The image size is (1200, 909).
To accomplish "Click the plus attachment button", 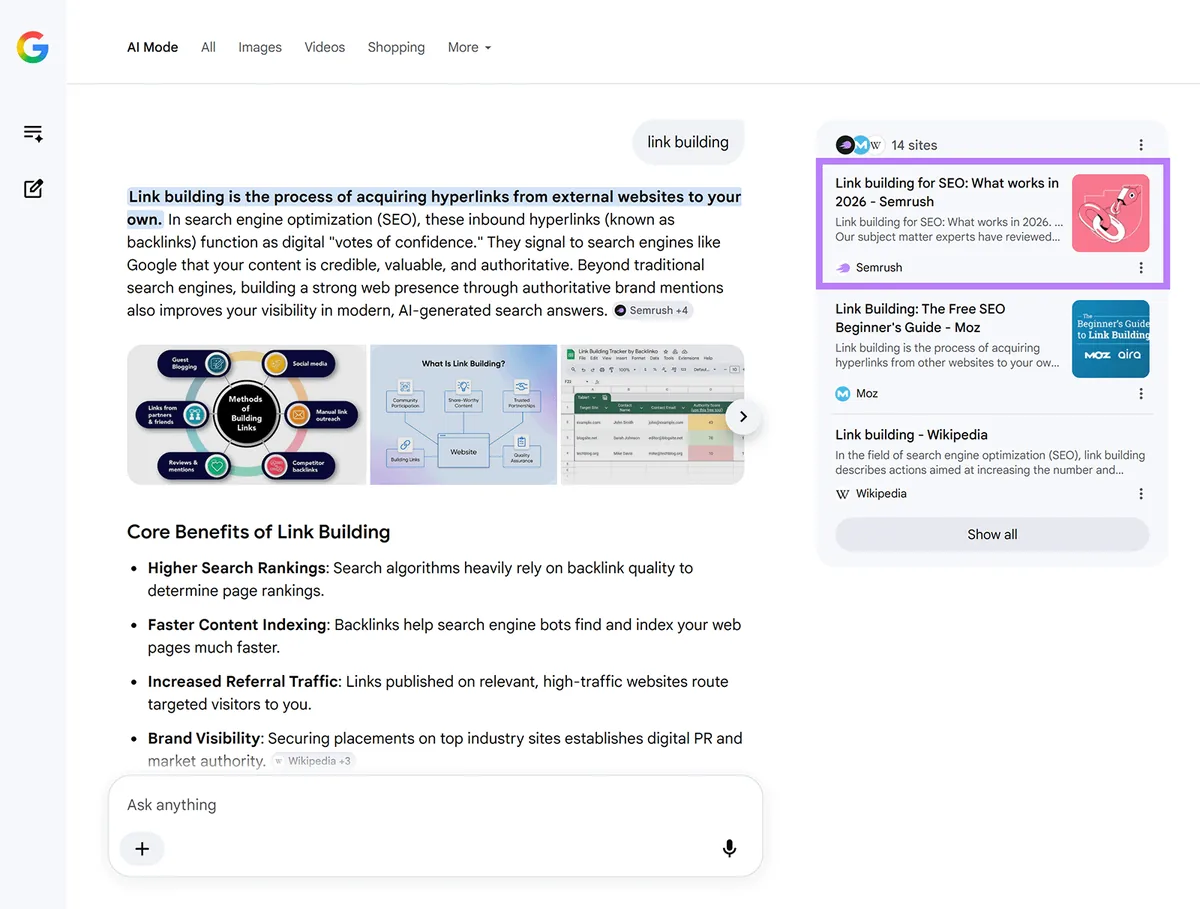I will click(x=142, y=848).
